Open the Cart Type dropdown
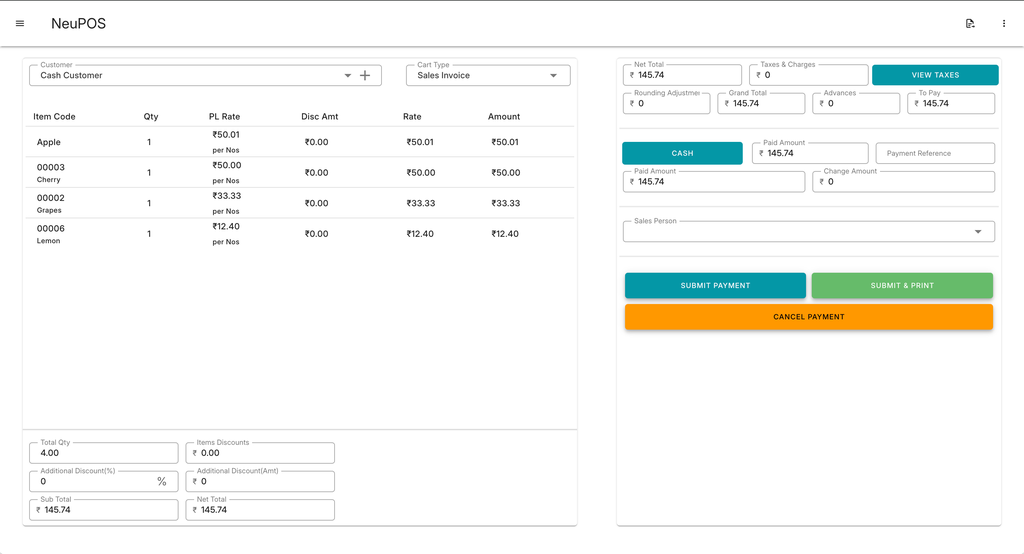 tap(488, 75)
